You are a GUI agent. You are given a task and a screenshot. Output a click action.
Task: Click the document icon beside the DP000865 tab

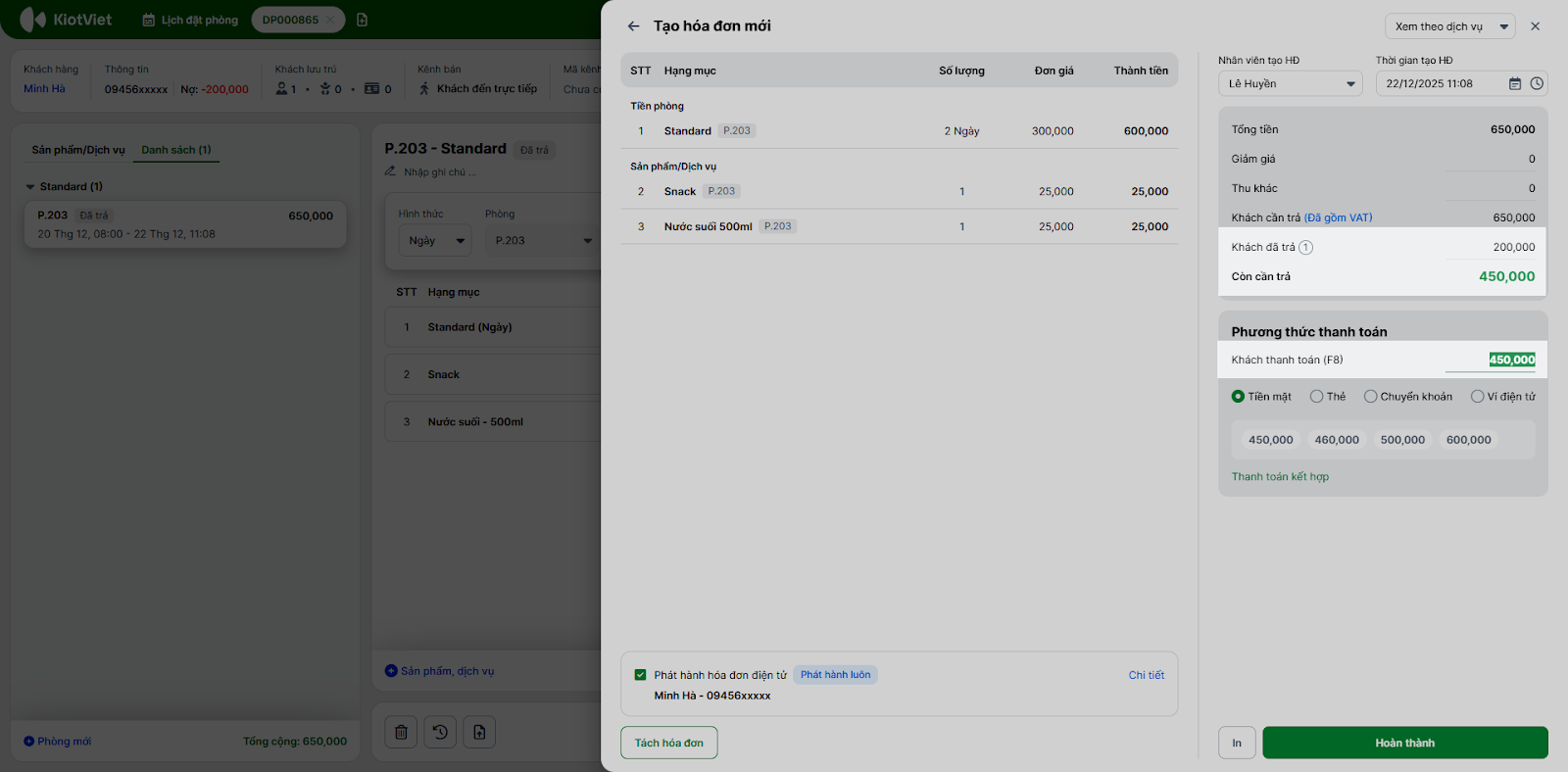[x=362, y=20]
